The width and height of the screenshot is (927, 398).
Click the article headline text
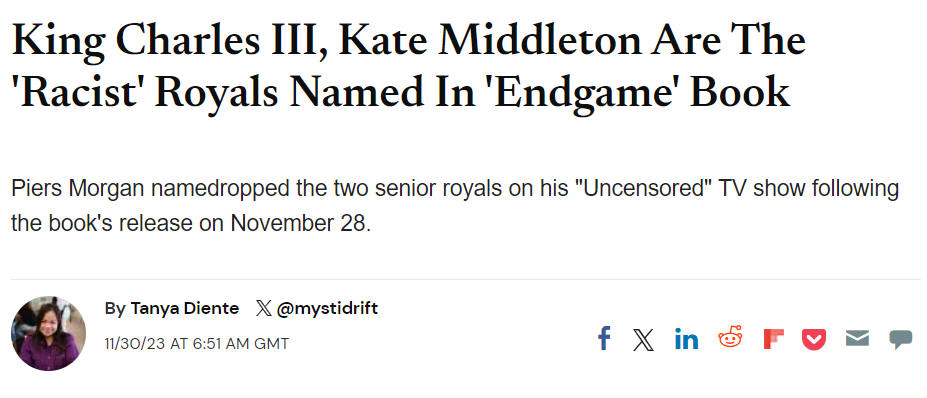tap(409, 66)
